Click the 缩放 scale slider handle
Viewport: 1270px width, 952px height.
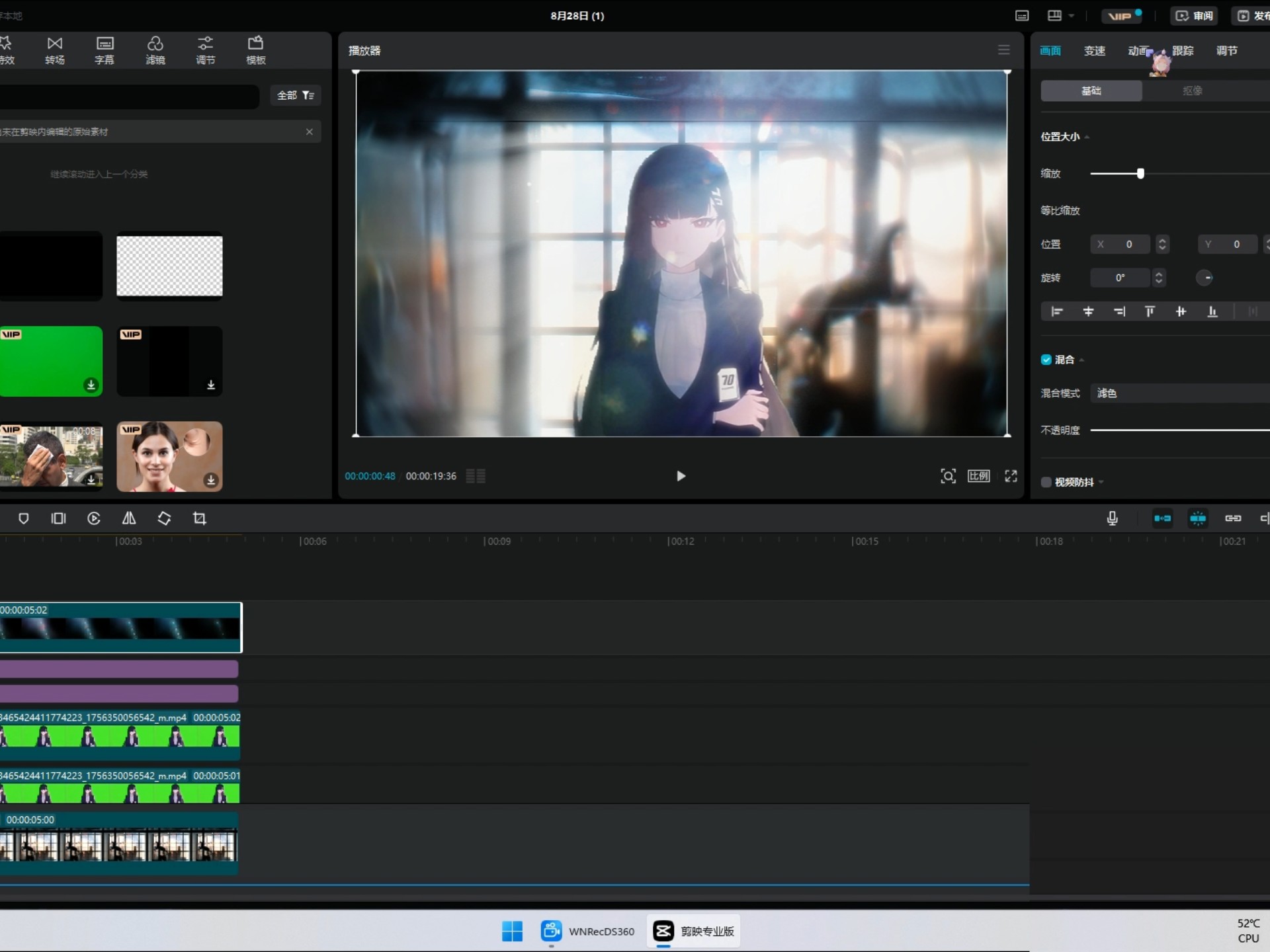click(1140, 173)
